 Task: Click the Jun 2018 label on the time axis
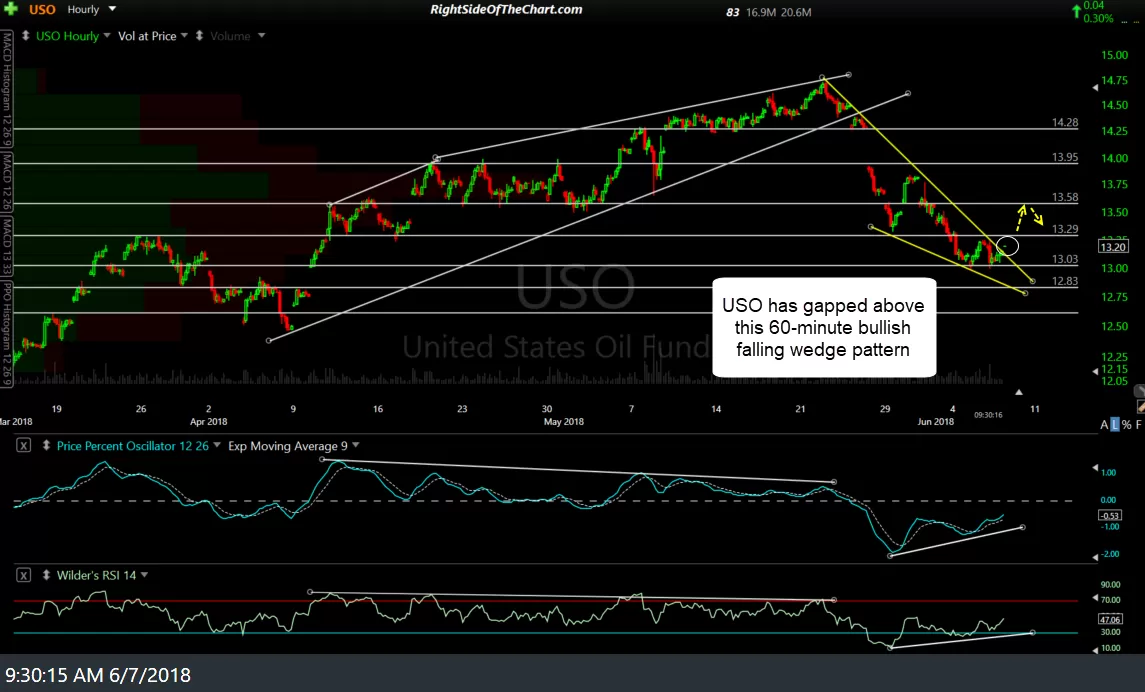935,421
